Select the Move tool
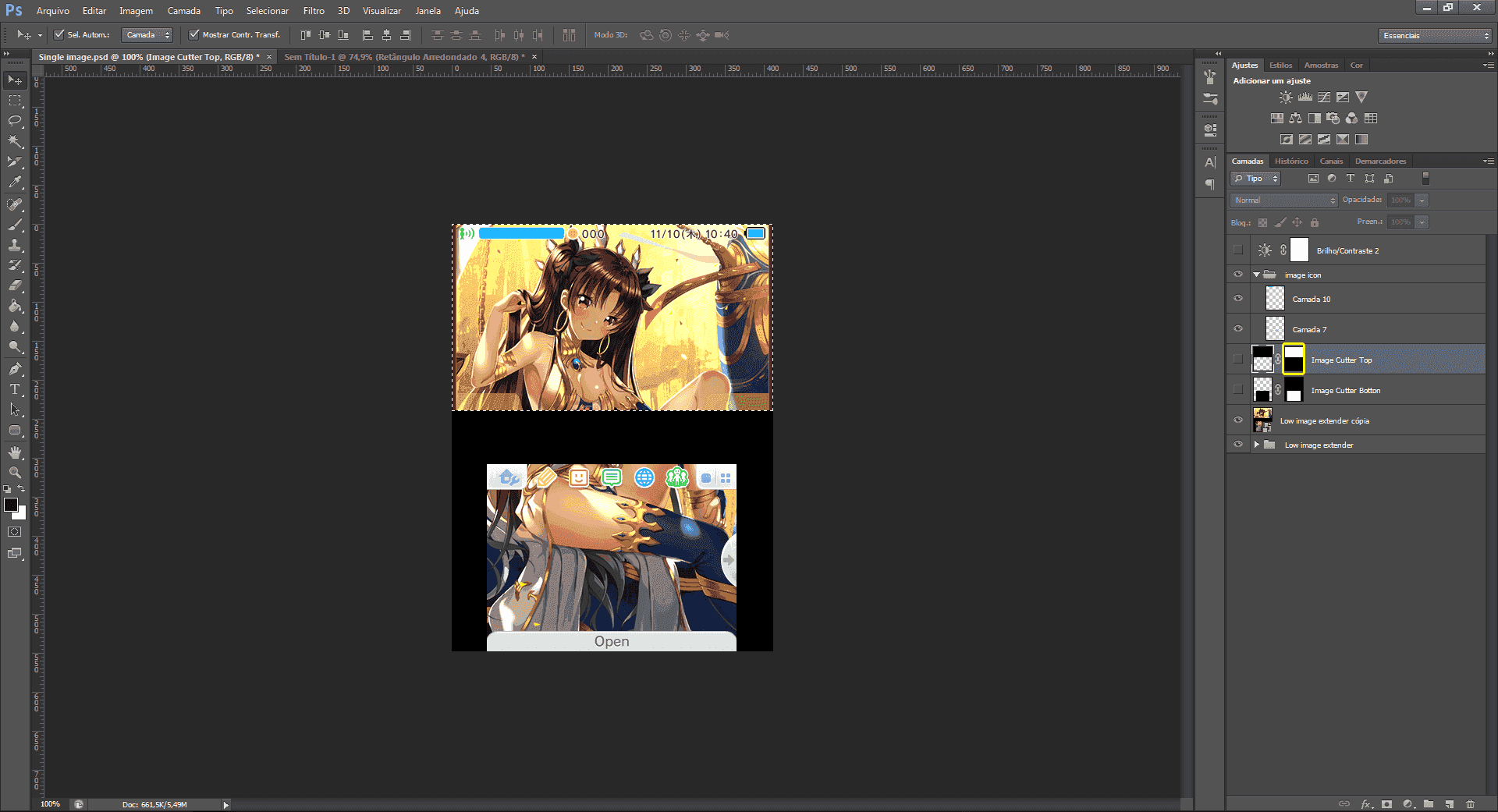The width and height of the screenshot is (1498, 812). point(15,80)
